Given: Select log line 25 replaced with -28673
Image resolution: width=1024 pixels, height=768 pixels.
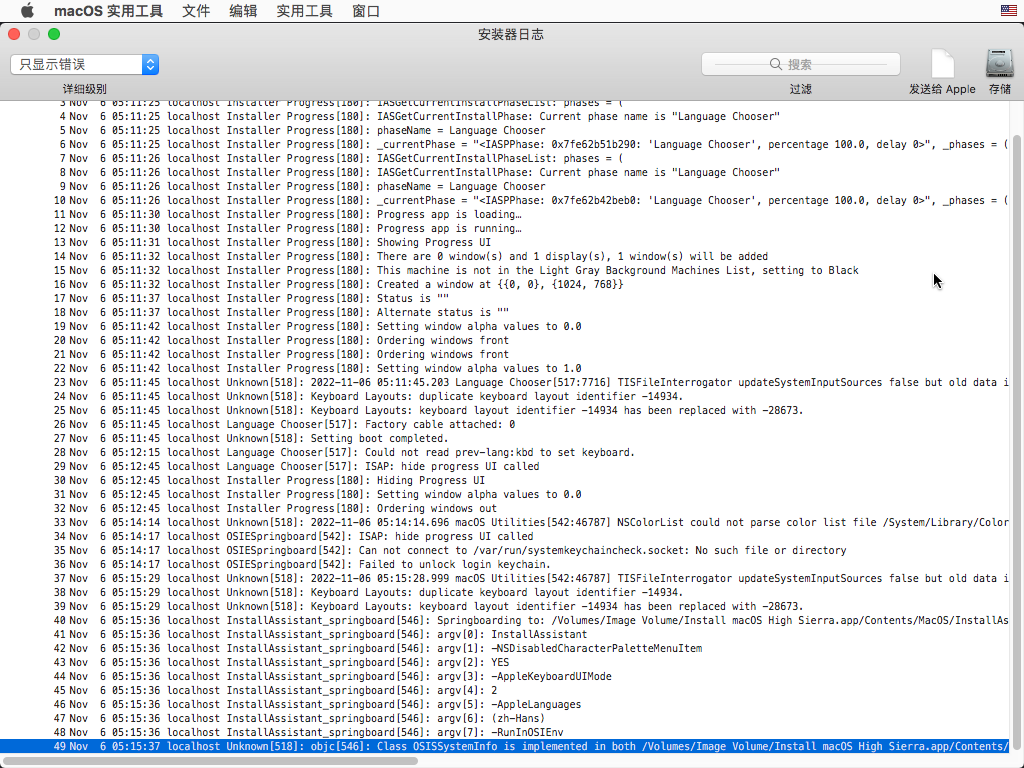Looking at the screenshot, I should [x=504, y=411].
